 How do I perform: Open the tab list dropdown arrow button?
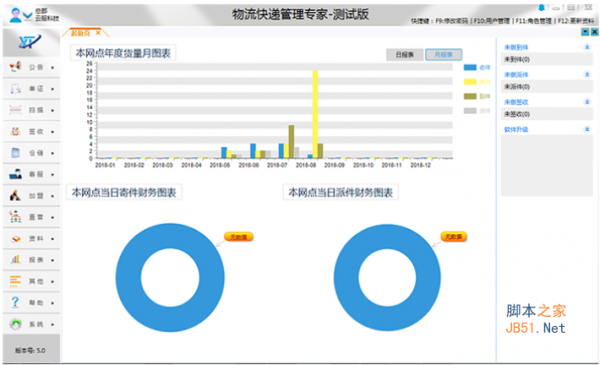click(585, 32)
